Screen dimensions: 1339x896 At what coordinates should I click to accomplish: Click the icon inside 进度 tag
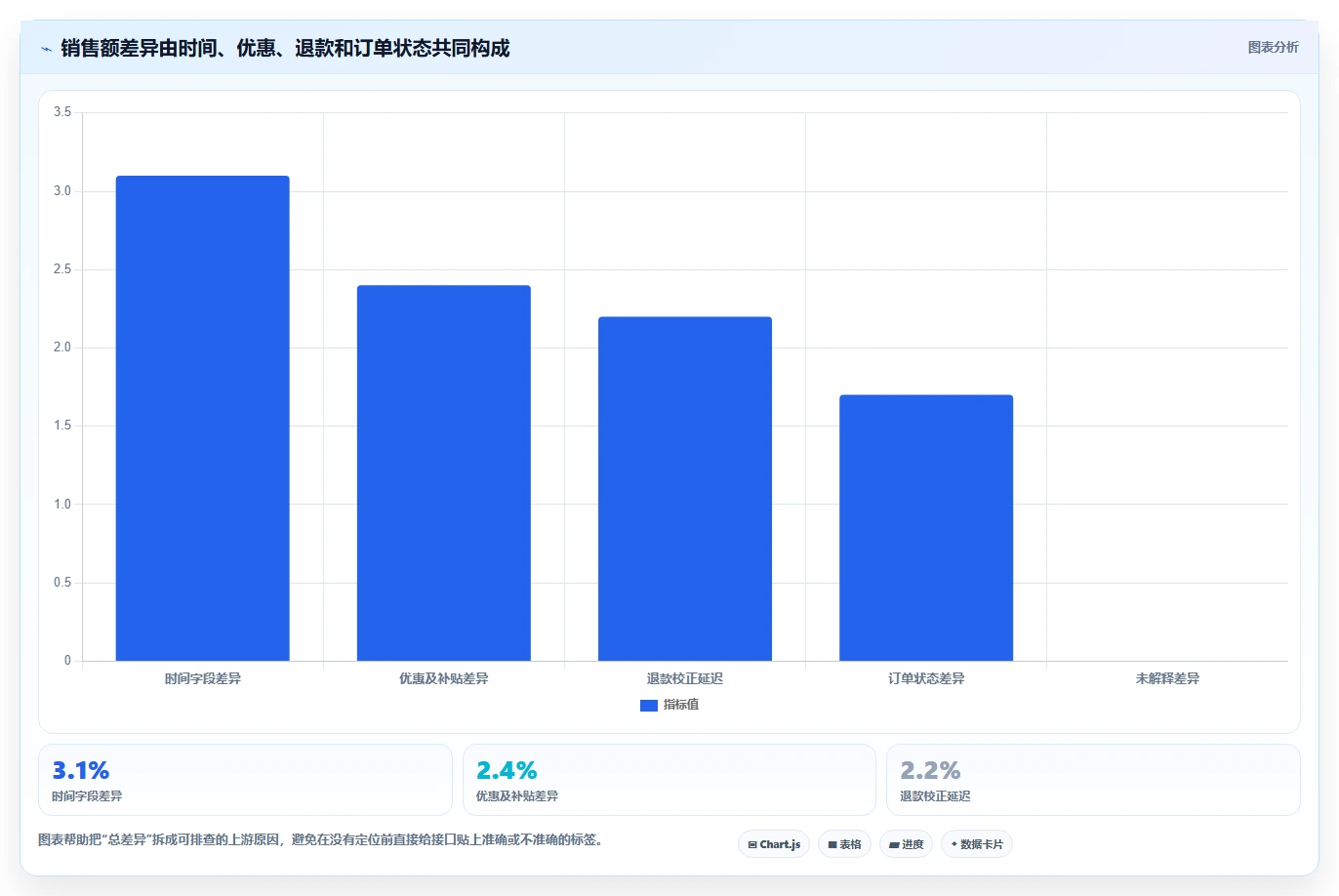pos(894,845)
